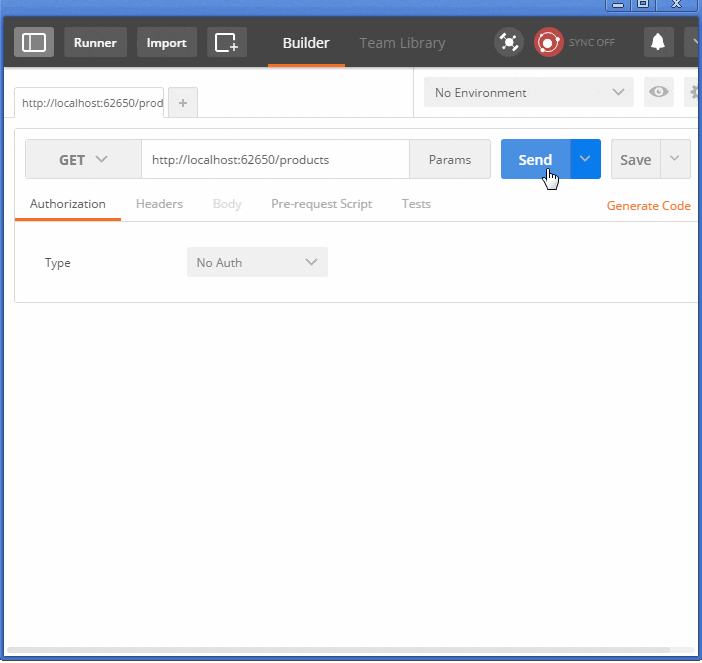This screenshot has width=702, height=663.
Task: Select the localhost:62650 request tab
Action: coord(90,103)
